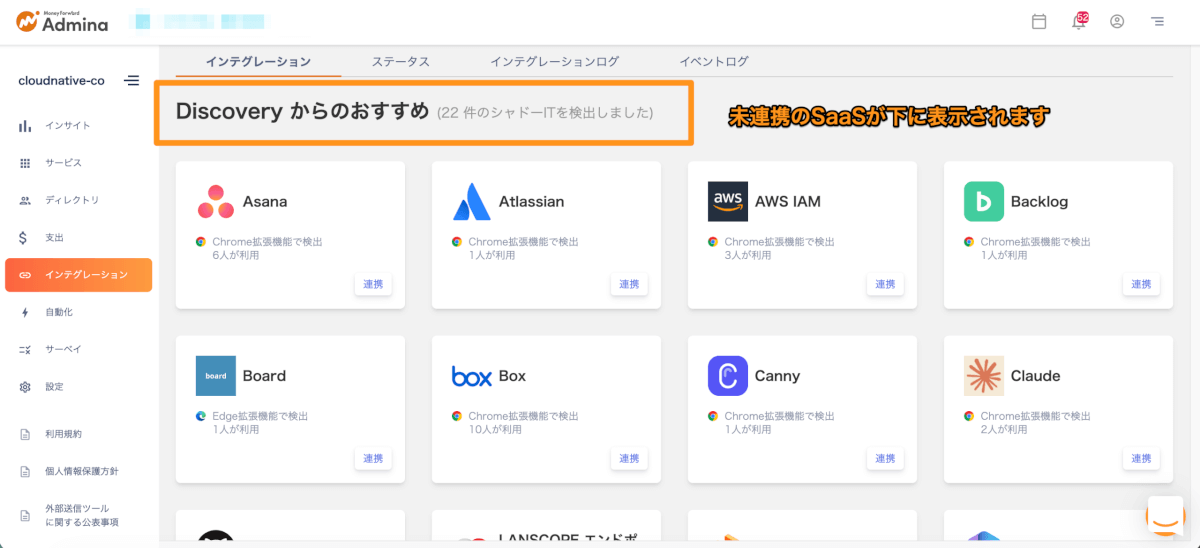Click 連携 button on Atlassian card
The height and width of the screenshot is (548, 1200).
(629, 284)
